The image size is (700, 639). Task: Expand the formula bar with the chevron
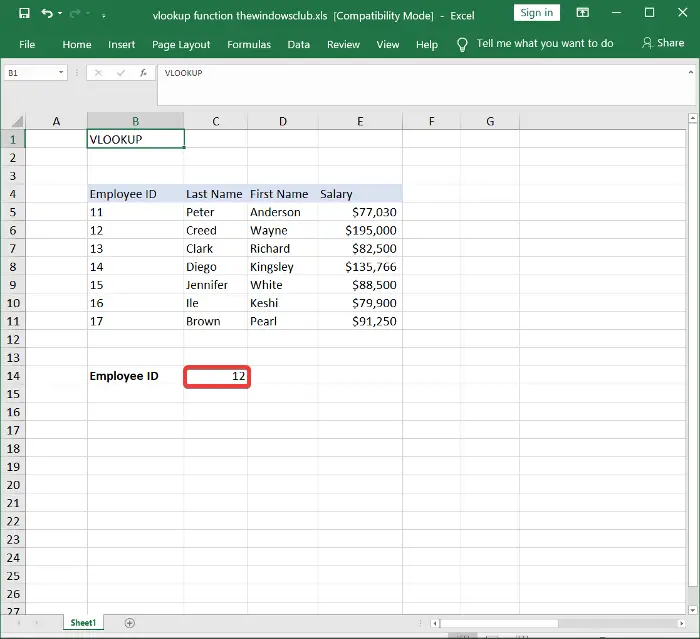pyautogui.click(x=691, y=72)
